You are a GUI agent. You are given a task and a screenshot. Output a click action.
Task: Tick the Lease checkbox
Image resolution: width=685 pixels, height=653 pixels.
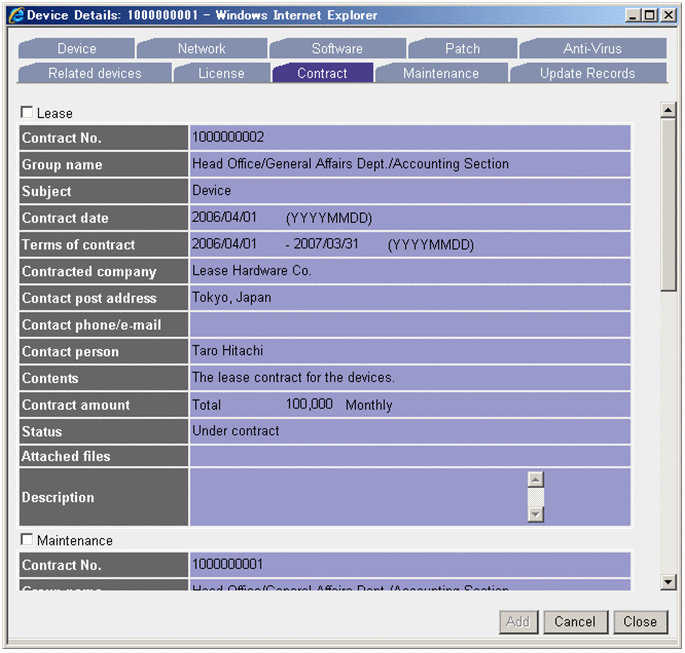click(27, 113)
